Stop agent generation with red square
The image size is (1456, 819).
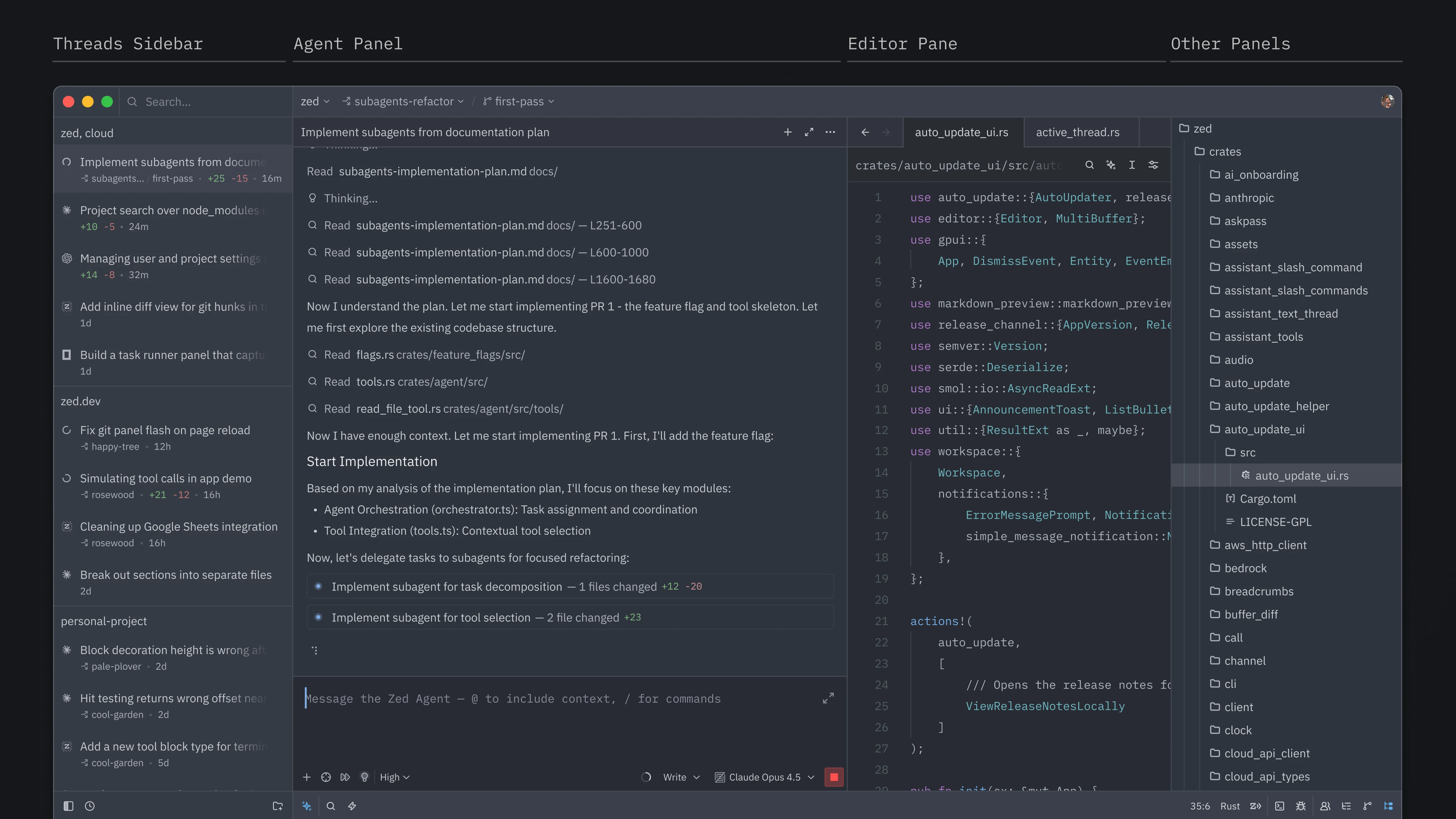834,777
